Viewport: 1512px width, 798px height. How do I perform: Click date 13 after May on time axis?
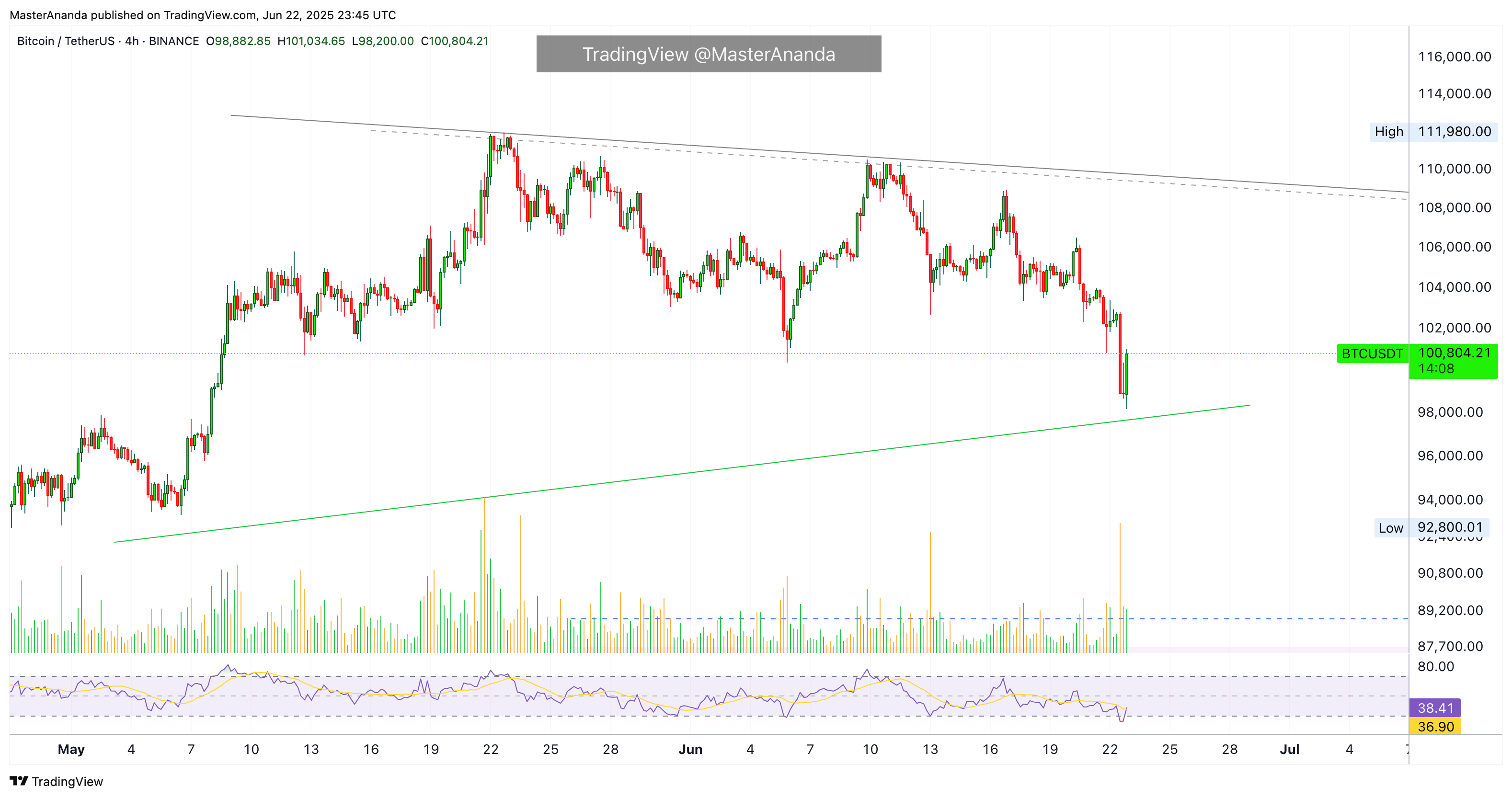311,749
